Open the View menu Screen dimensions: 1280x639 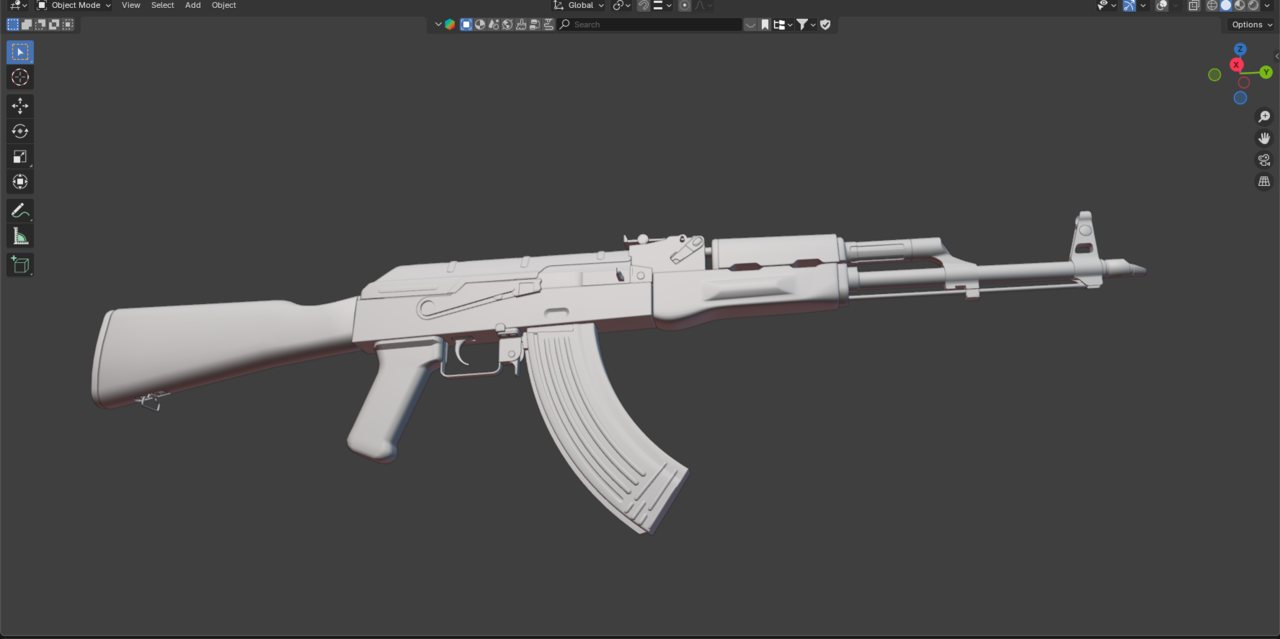131,5
